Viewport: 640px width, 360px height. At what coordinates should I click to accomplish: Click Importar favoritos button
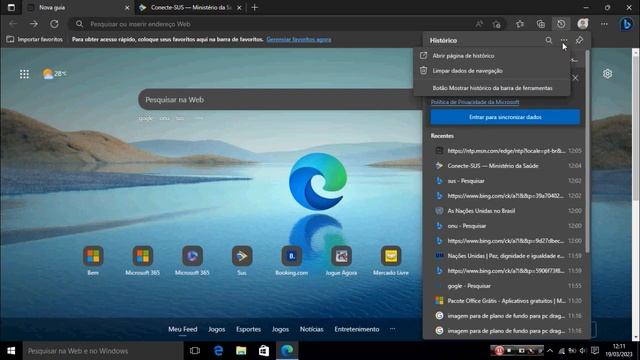pos(35,40)
